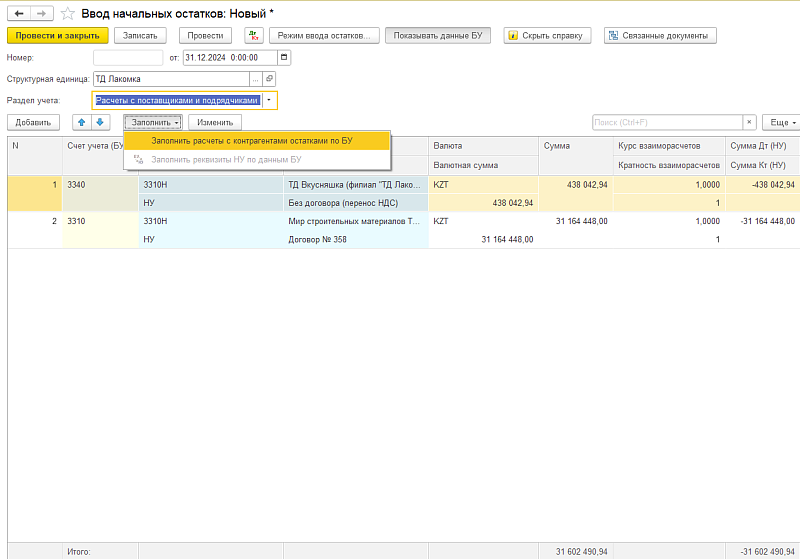Move row down with the down arrow
The image size is (800, 559).
point(99,122)
